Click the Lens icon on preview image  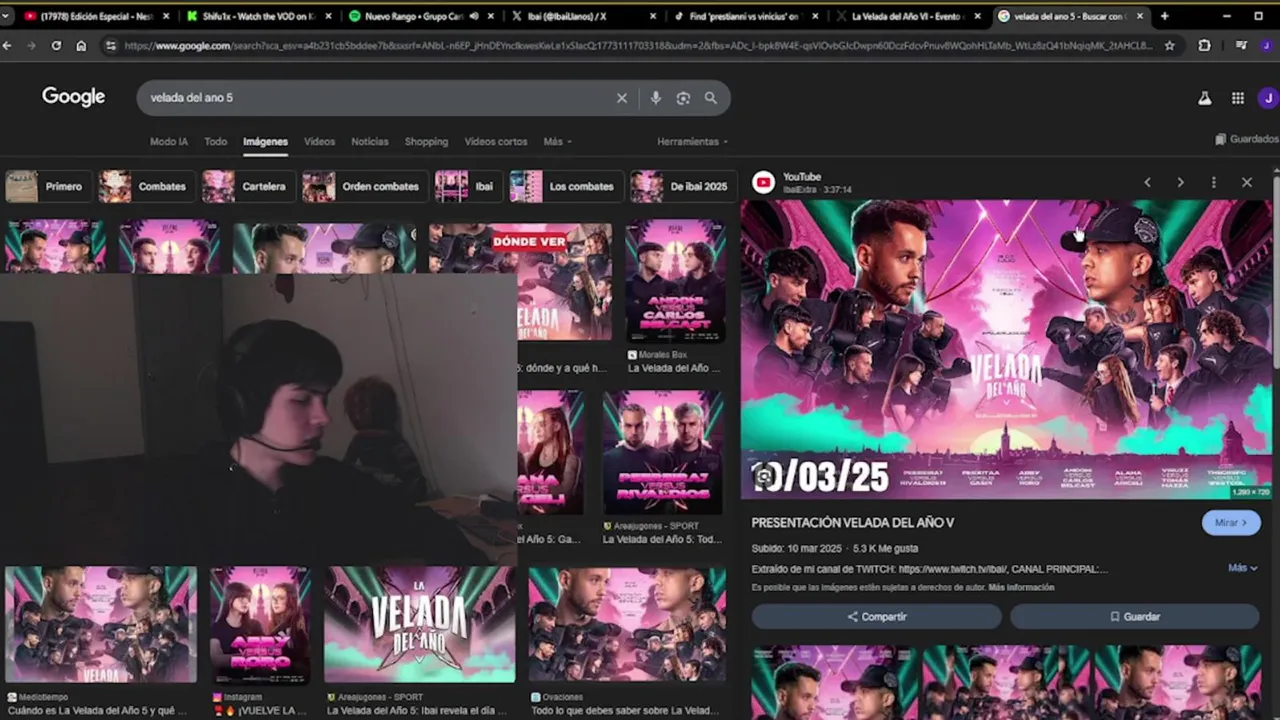click(764, 477)
